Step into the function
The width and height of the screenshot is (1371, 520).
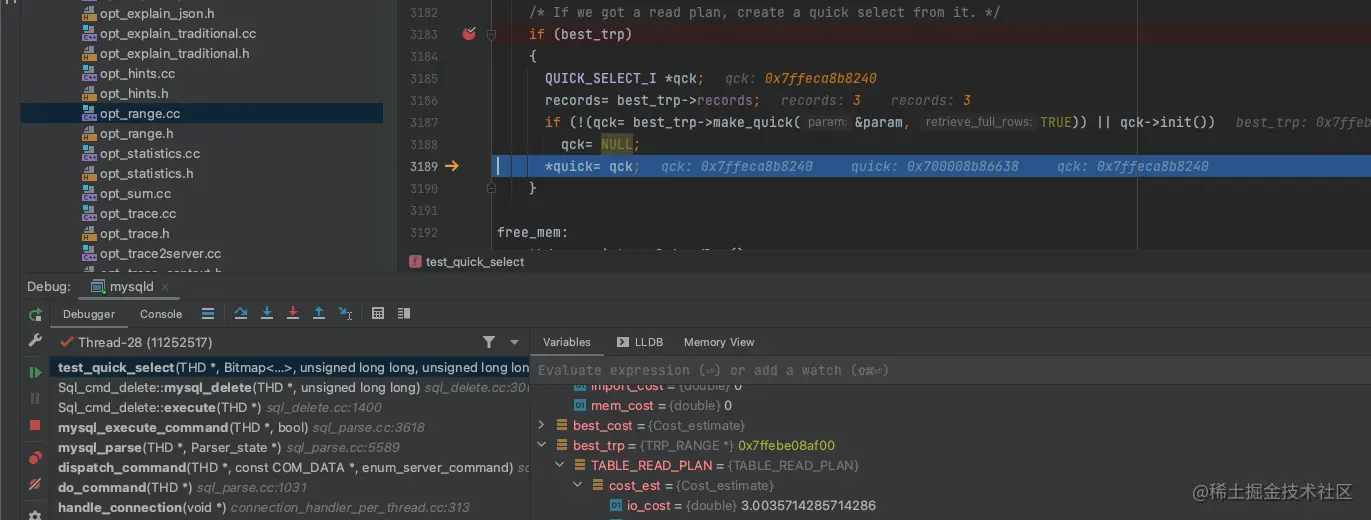[267, 313]
